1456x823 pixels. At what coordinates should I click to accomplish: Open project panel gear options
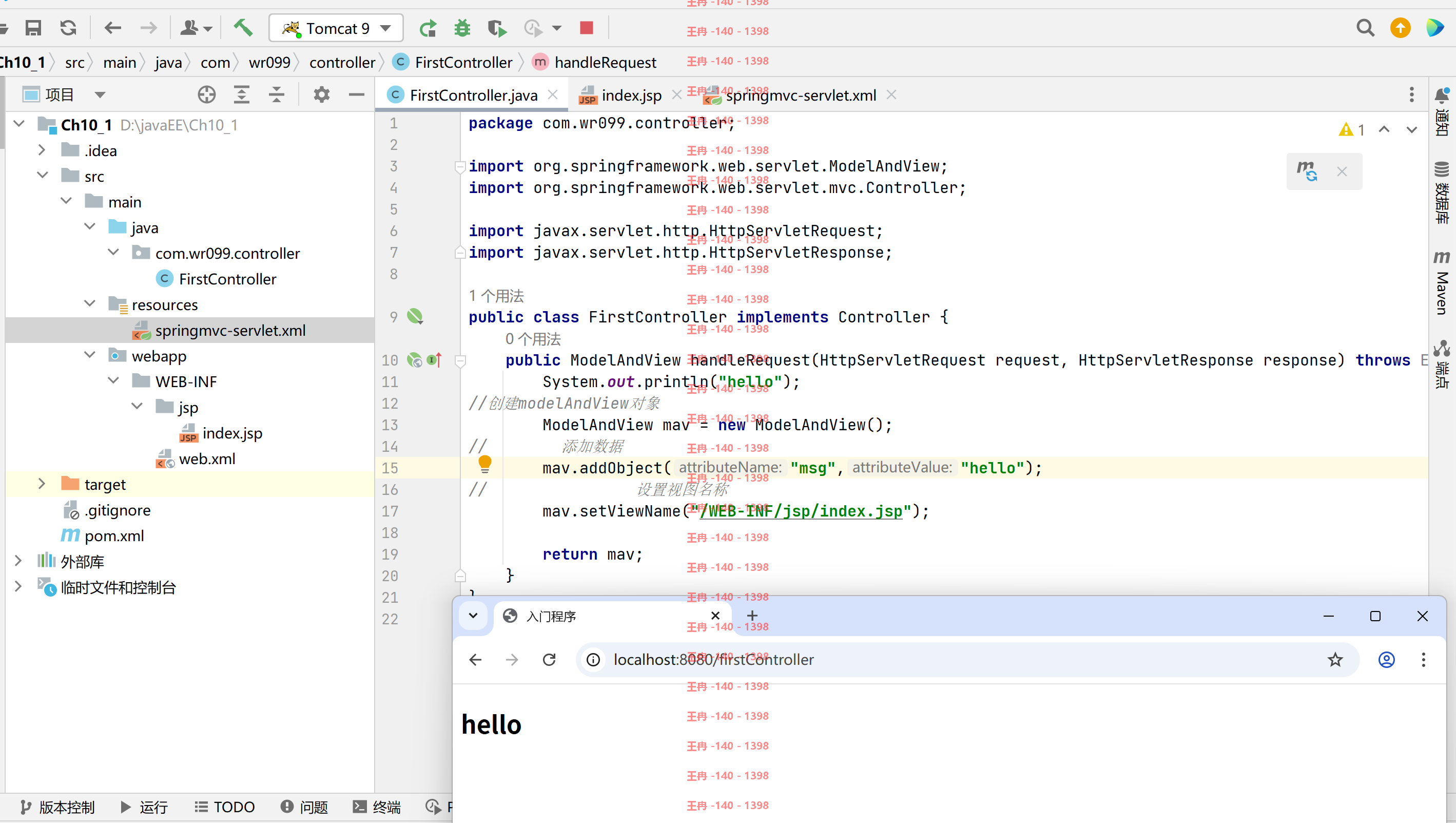point(321,94)
